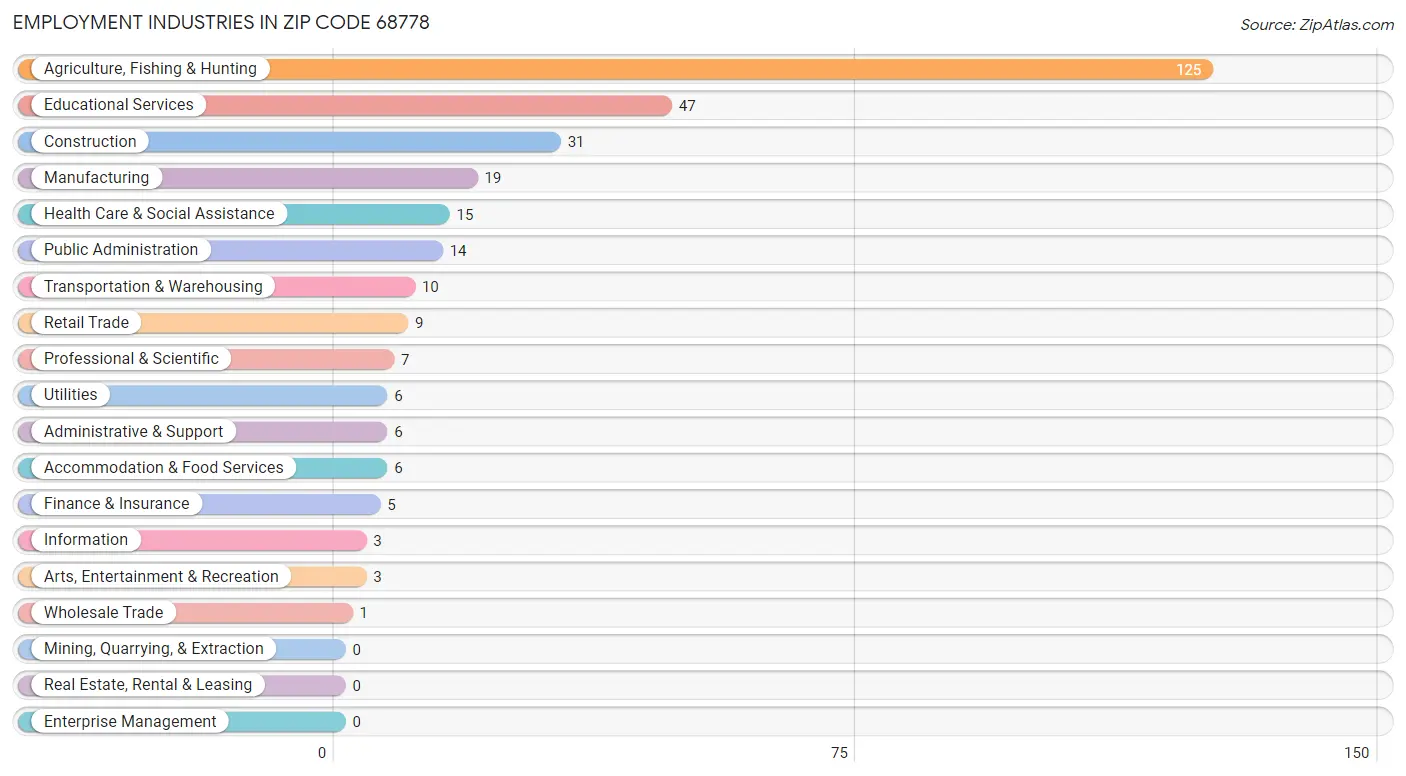This screenshot has width=1406, height=776.
Task: Click the Source: ZipAtlas.com text
Action: click(1317, 25)
